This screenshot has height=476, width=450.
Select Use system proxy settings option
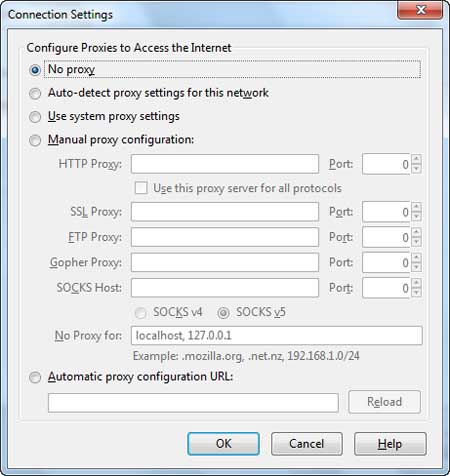pyautogui.click(x=35, y=117)
